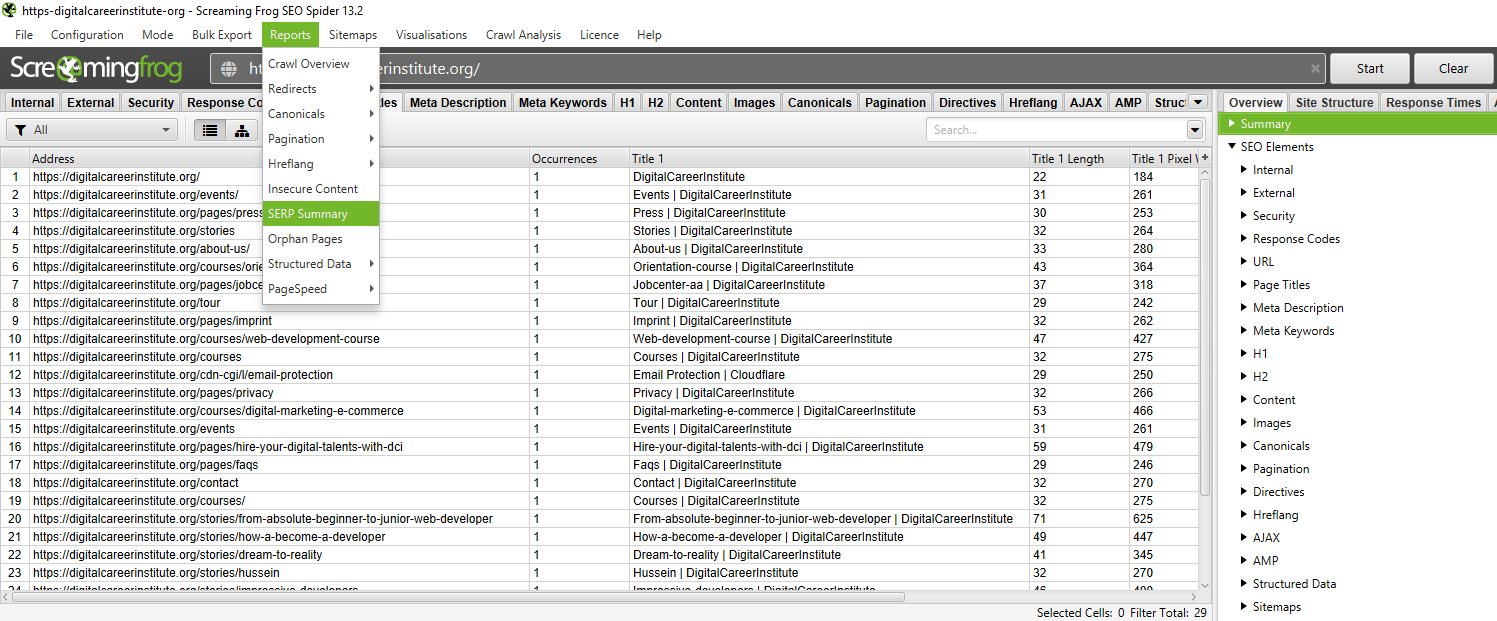This screenshot has width=1497, height=621.
Task: Switch to the Internal tab
Action: pos(33,102)
